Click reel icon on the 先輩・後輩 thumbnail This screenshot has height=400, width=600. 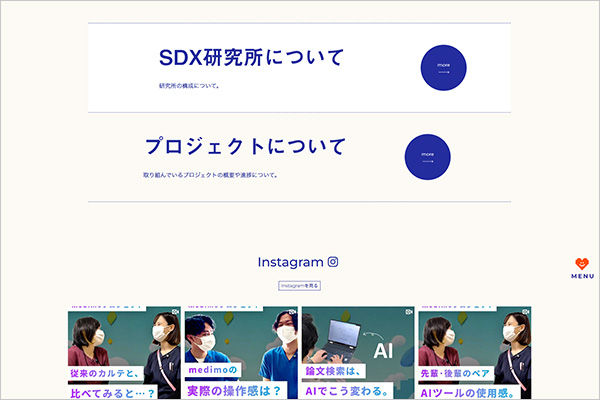tap(525, 312)
